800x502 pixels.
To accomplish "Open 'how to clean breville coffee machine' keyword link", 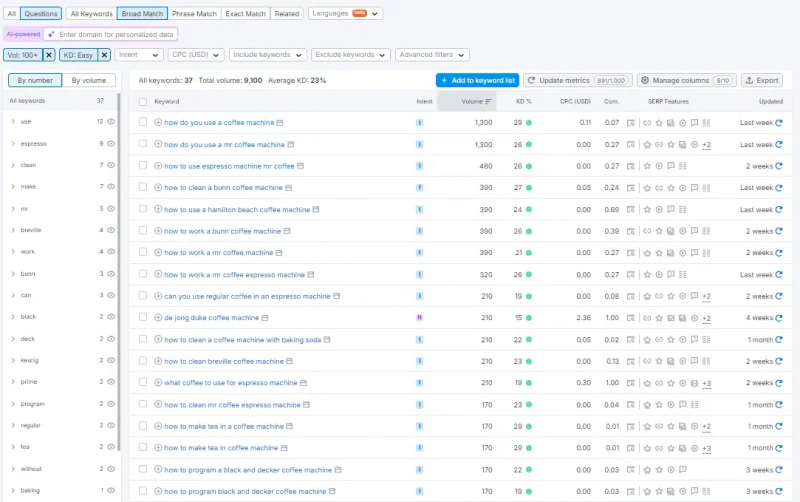I will point(224,361).
